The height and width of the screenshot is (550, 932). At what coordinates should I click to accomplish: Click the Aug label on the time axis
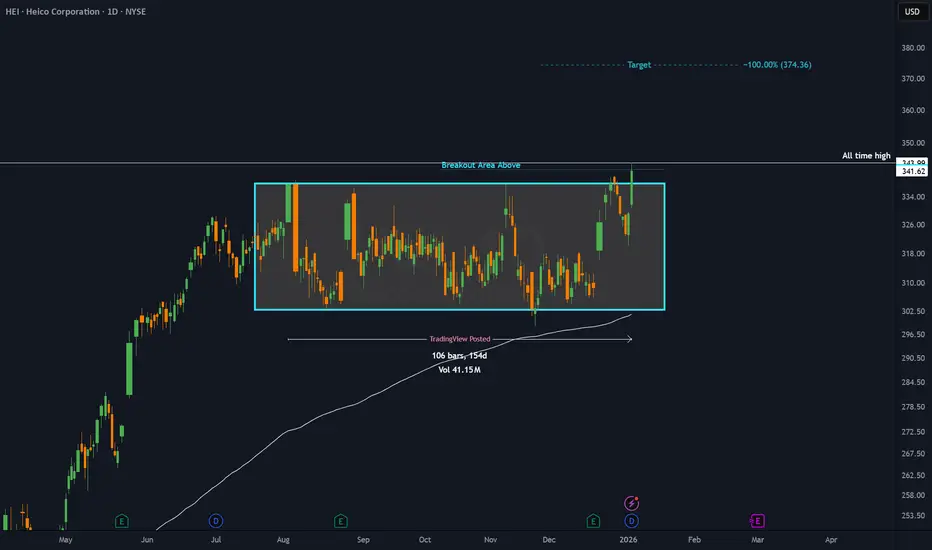(283, 540)
